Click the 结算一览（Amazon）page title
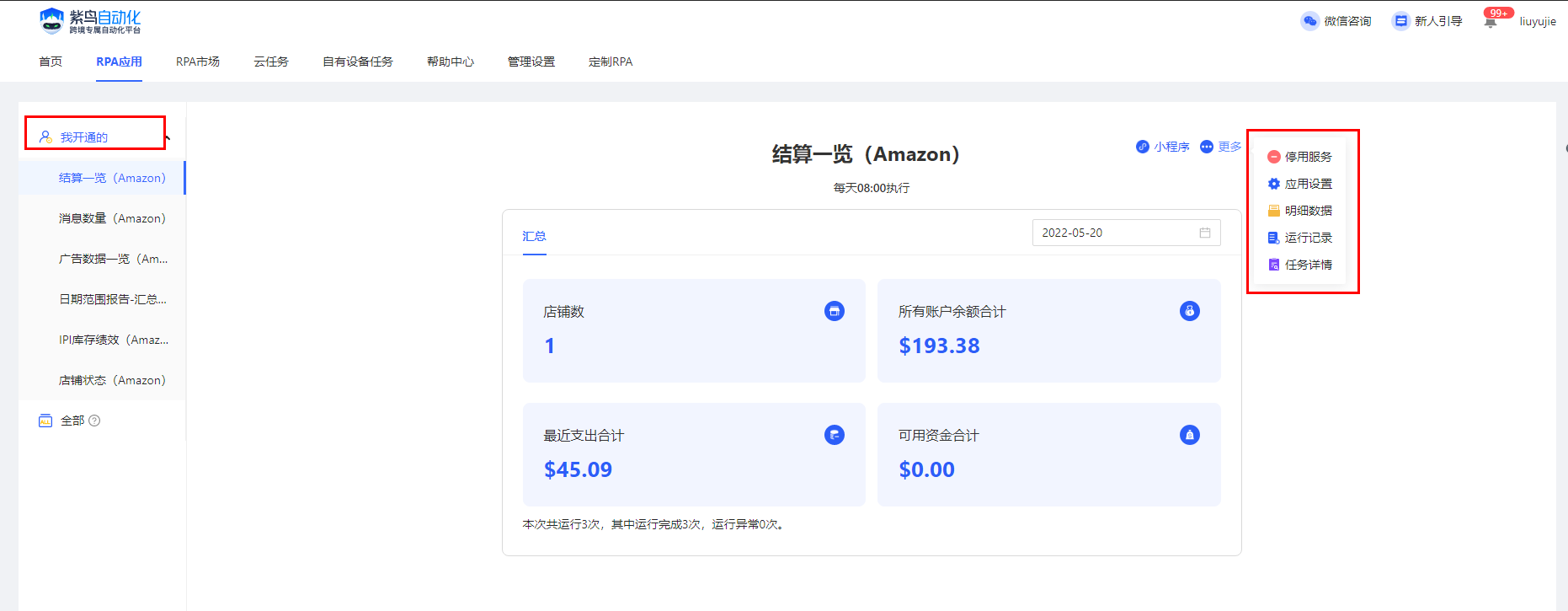 click(866, 154)
